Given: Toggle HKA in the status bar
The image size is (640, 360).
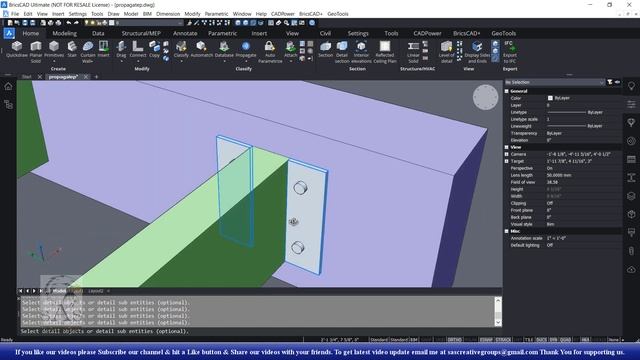Looking at the screenshot, I should click(x=585, y=340).
